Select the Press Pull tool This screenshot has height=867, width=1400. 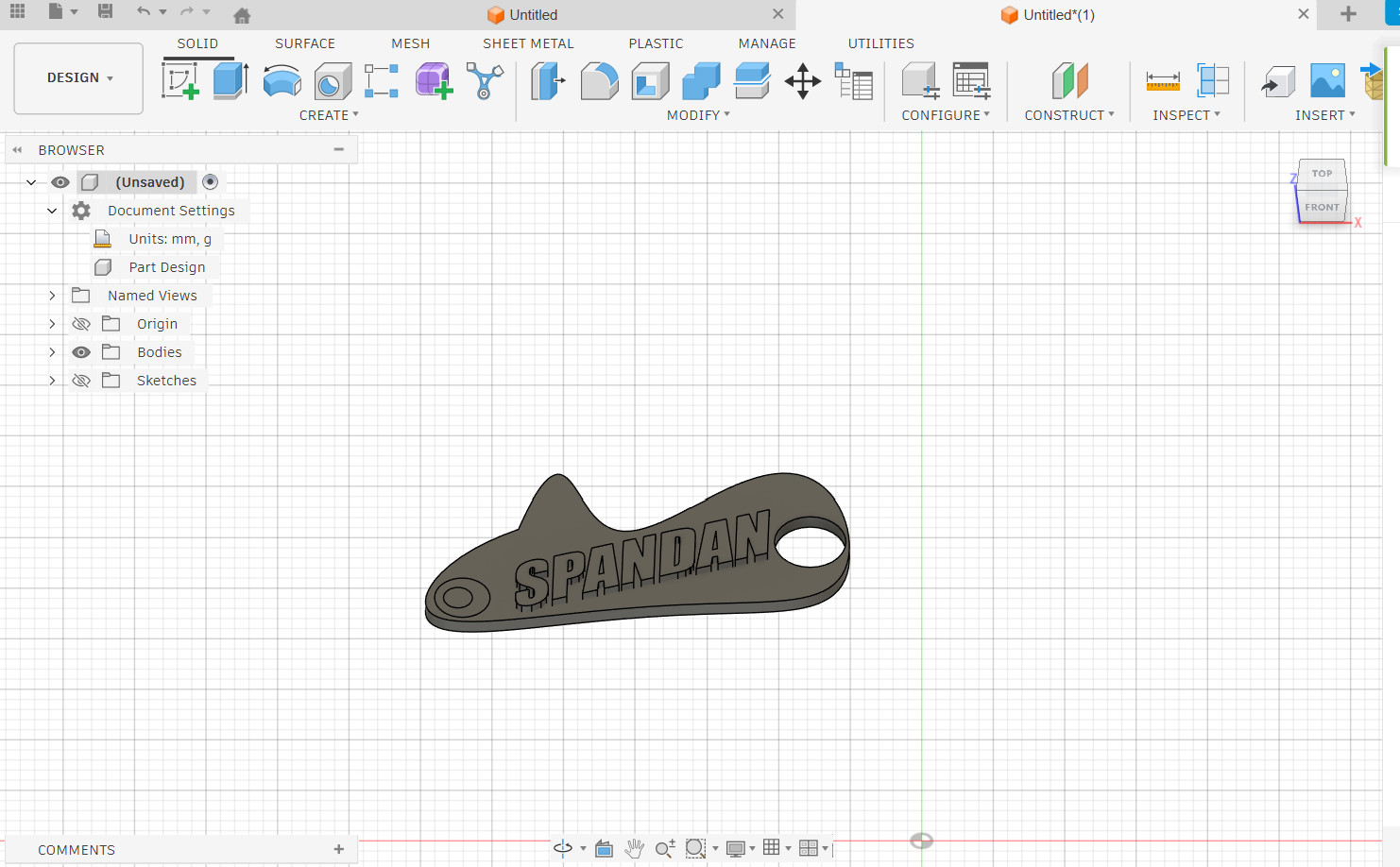click(548, 81)
